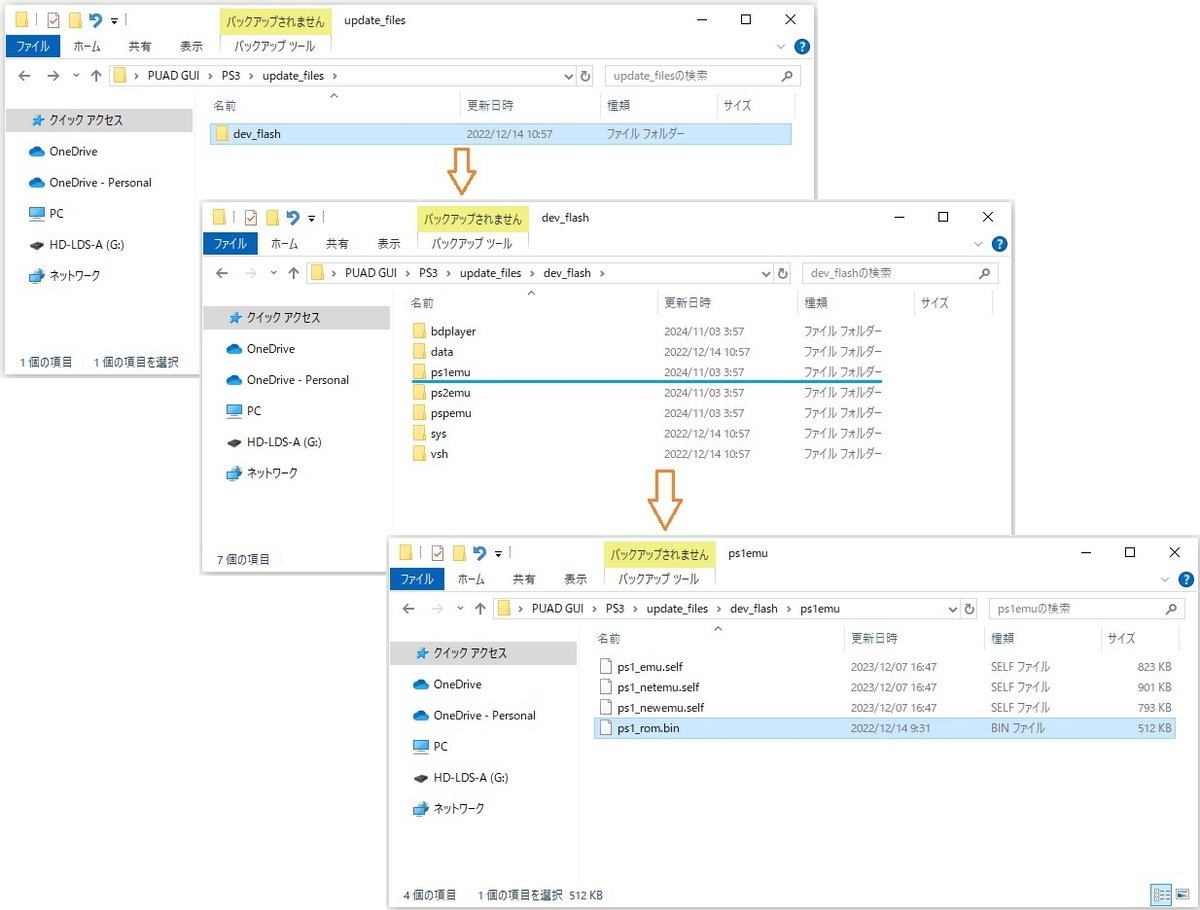Open address history dropdown in dev_flash window
Viewport: 1200px width, 910px height.
pos(767,272)
